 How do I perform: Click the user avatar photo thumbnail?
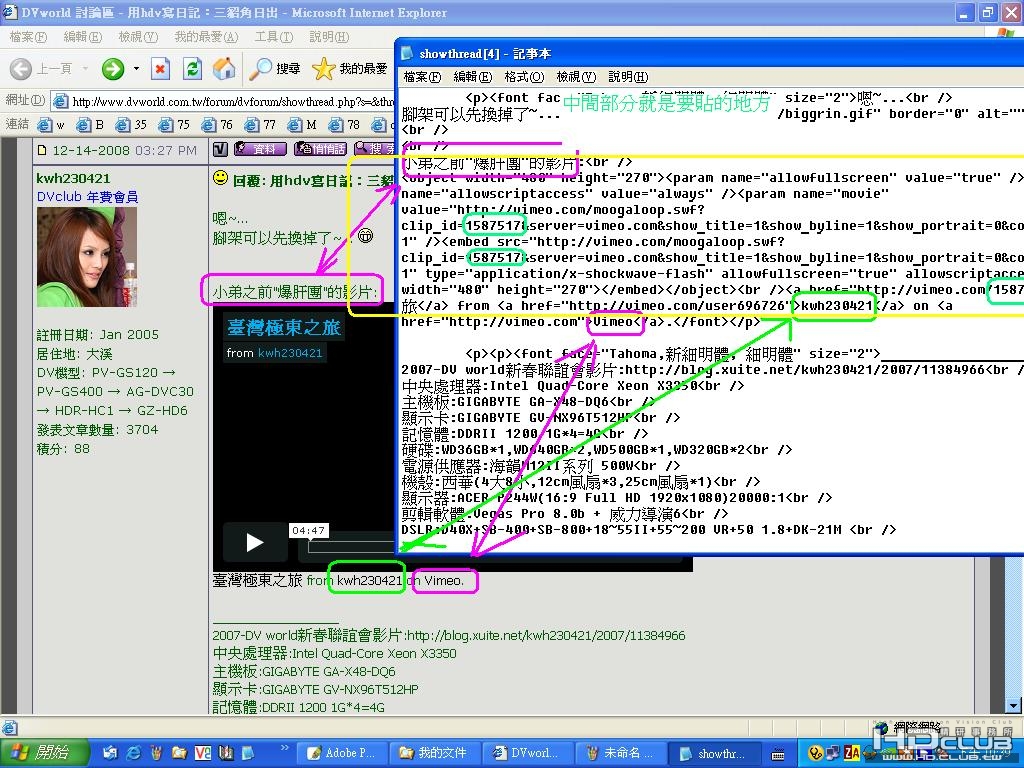[87, 257]
